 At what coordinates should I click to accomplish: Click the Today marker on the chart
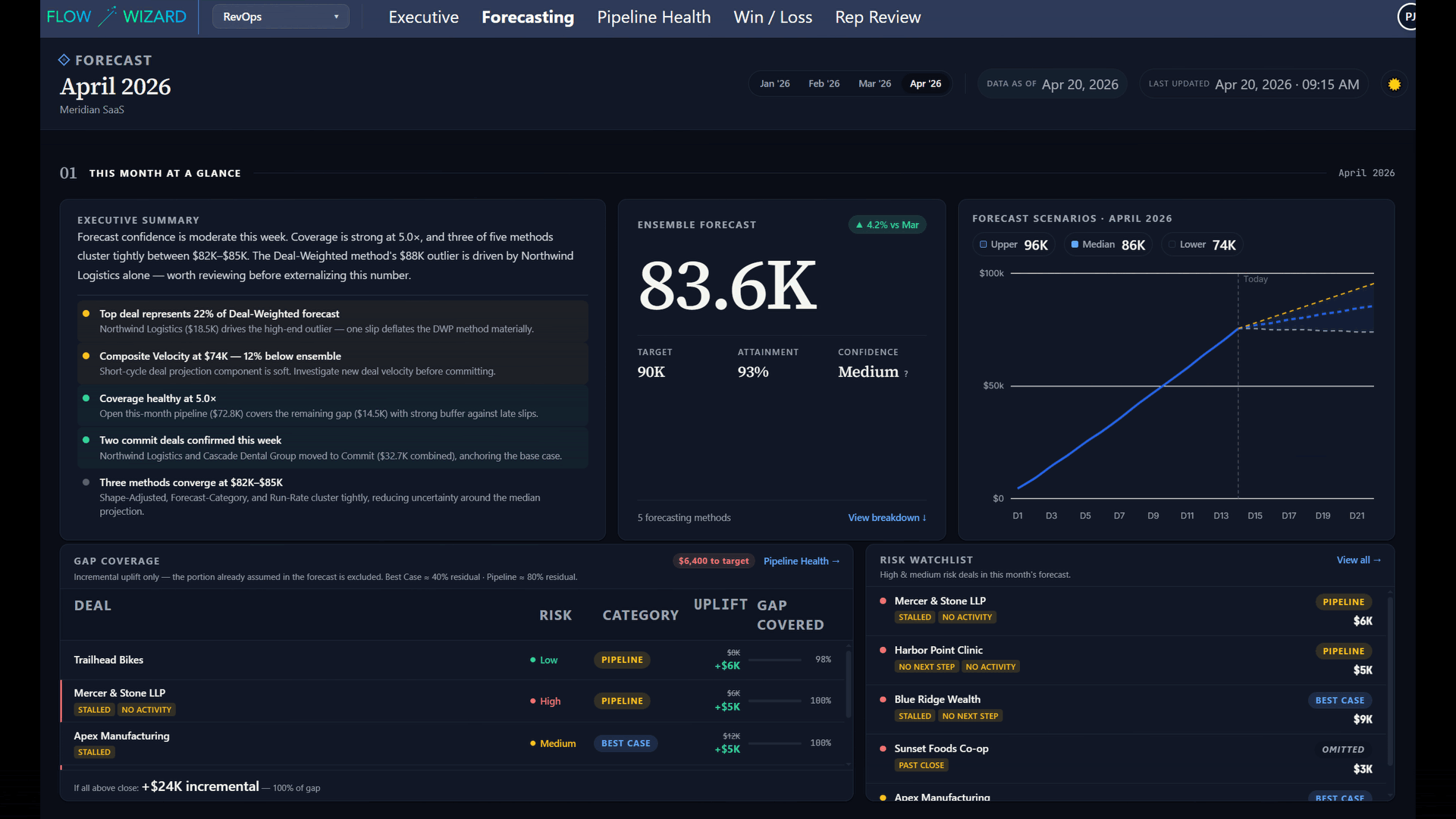point(1255,279)
